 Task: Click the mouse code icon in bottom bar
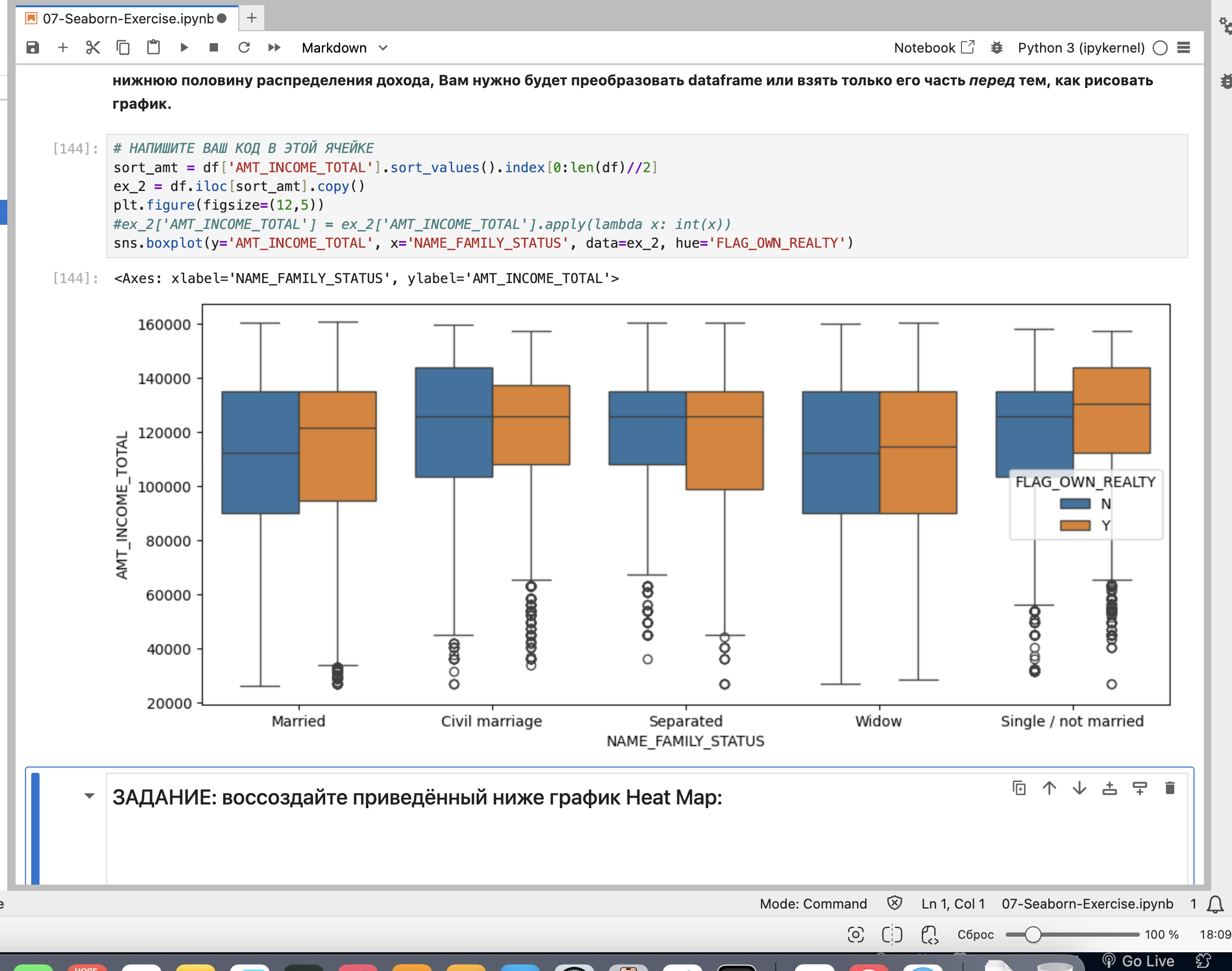click(929, 935)
